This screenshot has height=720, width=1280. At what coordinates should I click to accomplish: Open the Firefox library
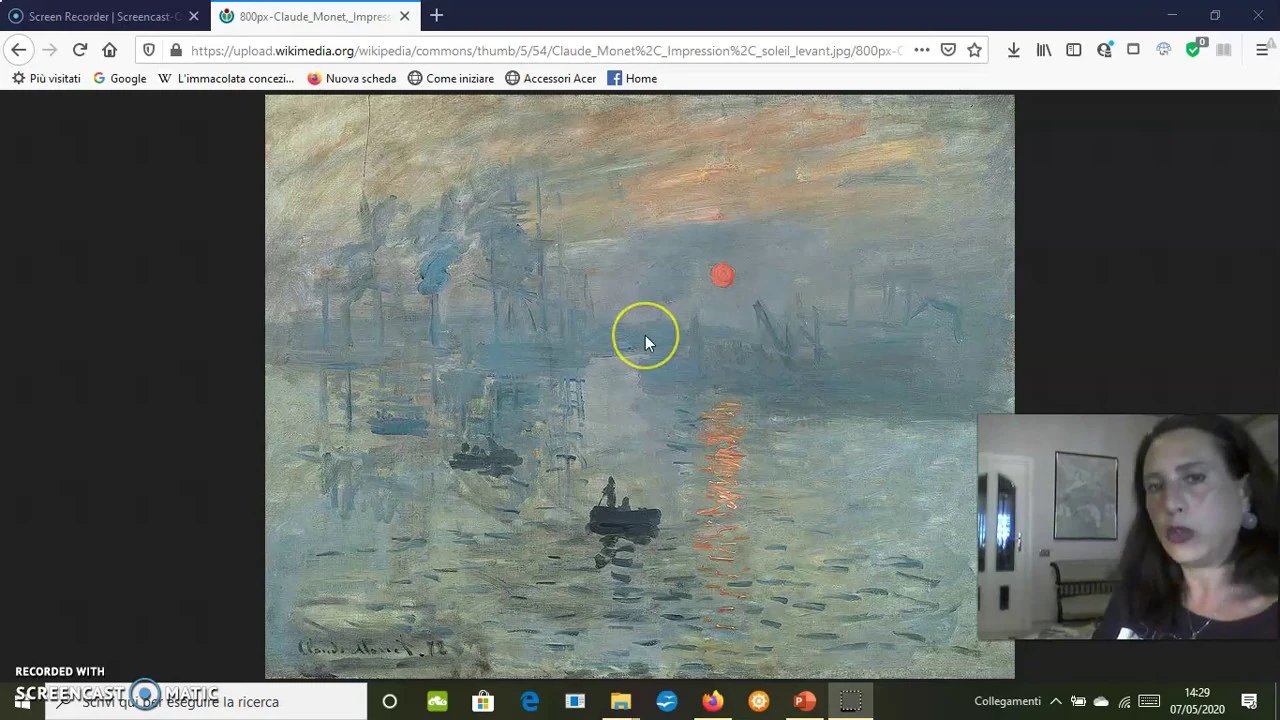[x=1044, y=50]
